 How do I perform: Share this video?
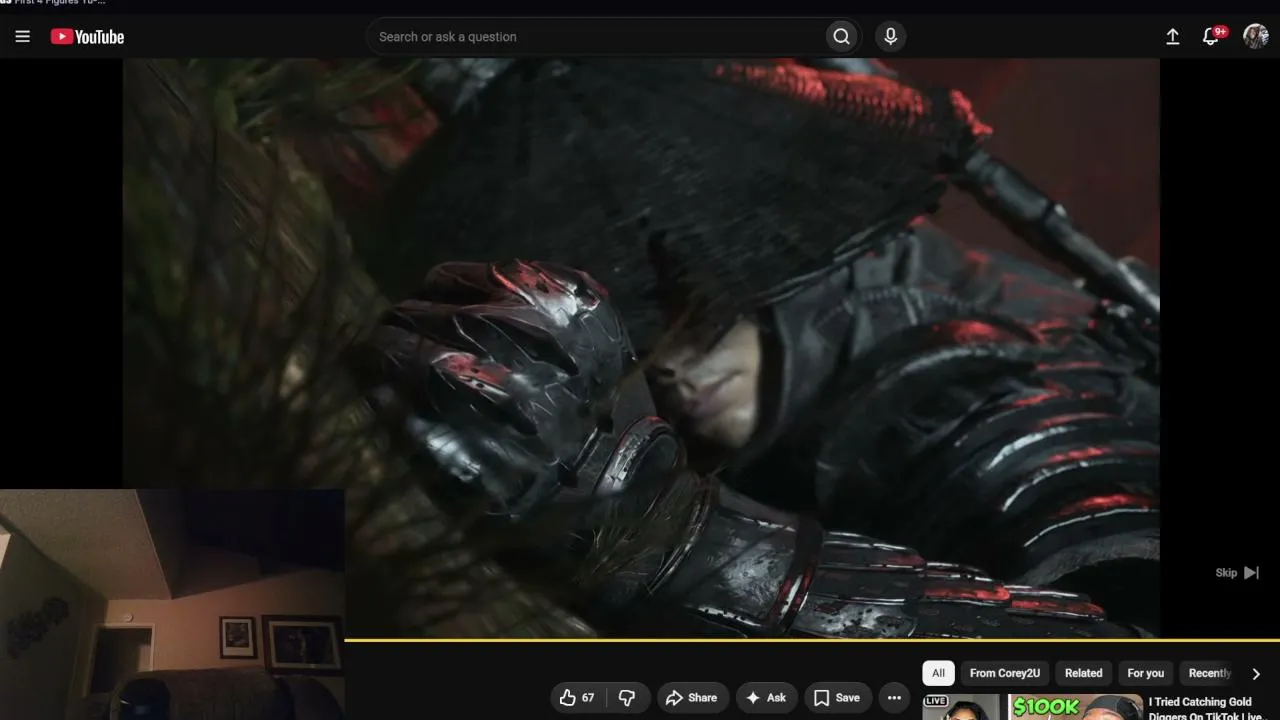tap(691, 698)
